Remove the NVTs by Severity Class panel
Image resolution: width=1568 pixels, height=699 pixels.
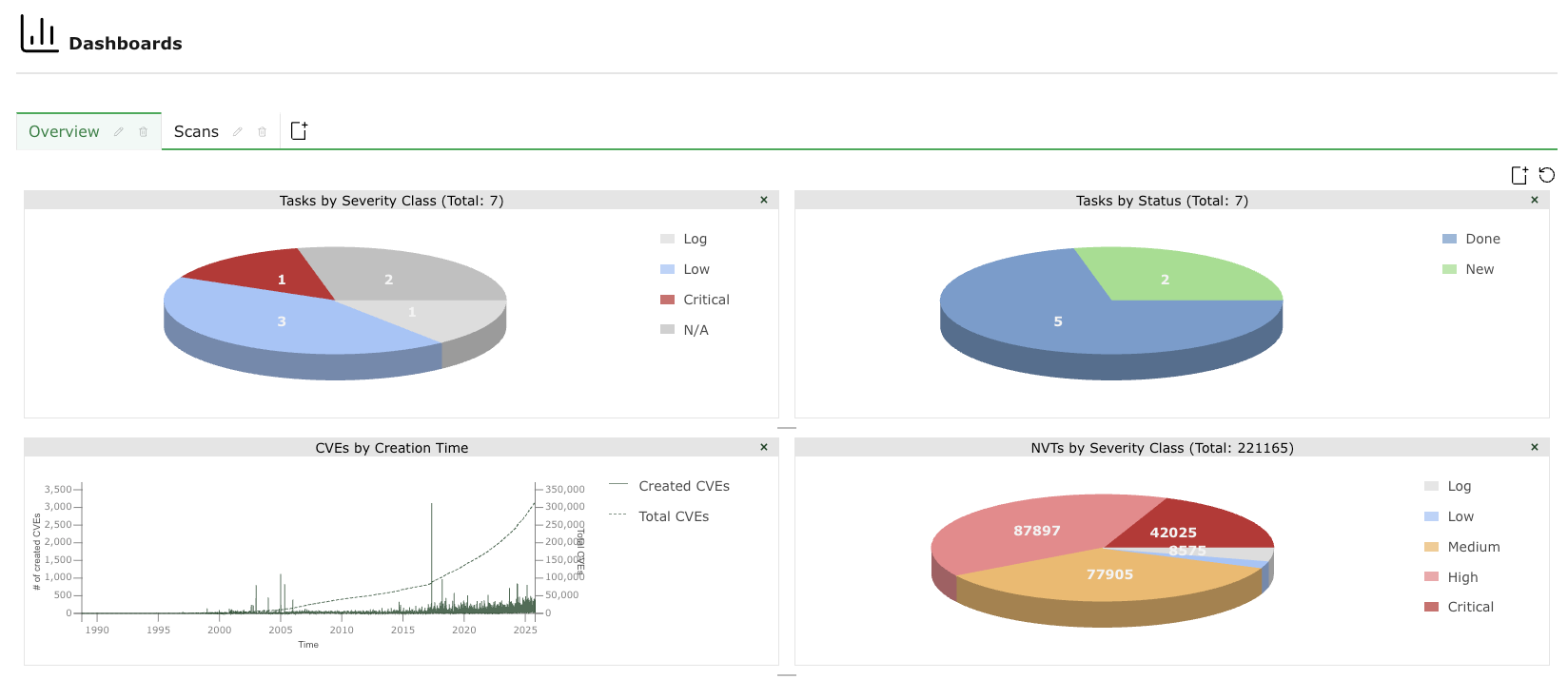[x=1535, y=448]
